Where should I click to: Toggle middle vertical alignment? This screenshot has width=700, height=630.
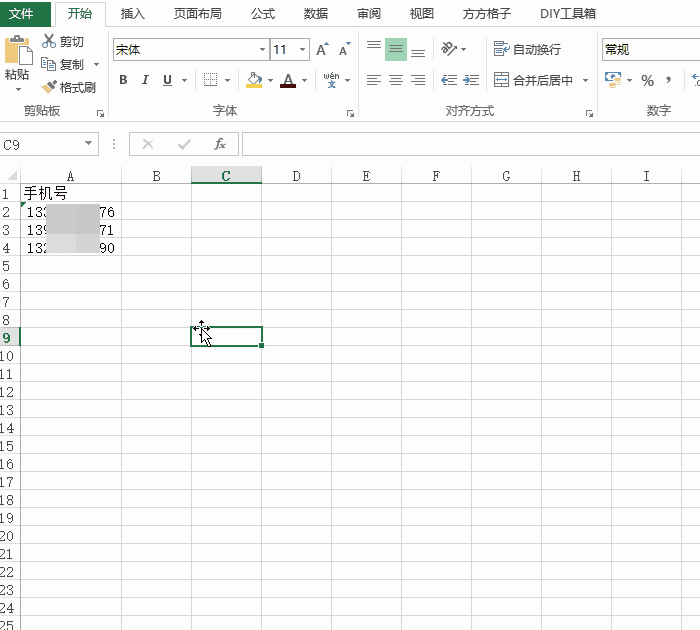point(396,49)
